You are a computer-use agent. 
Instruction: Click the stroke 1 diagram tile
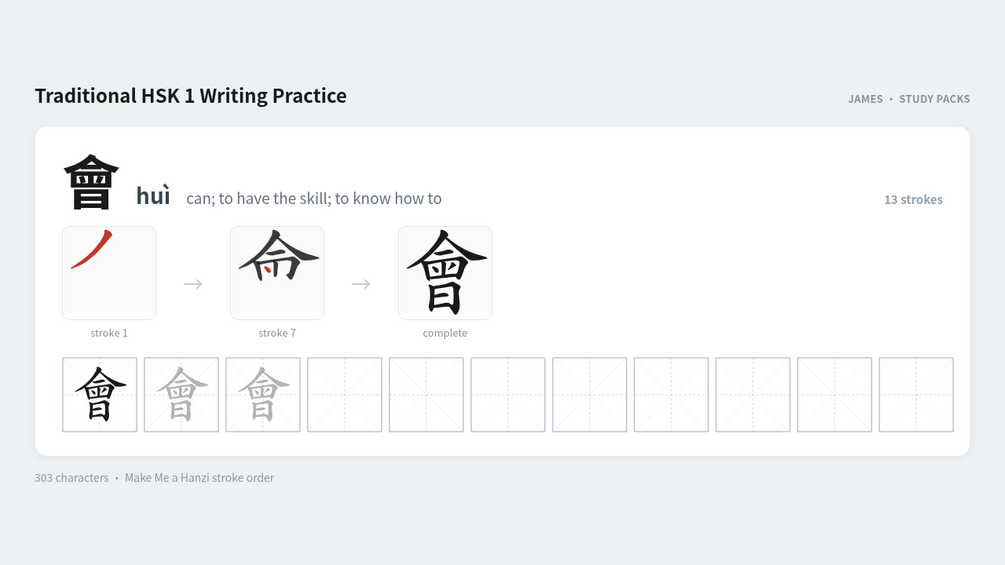point(109,273)
